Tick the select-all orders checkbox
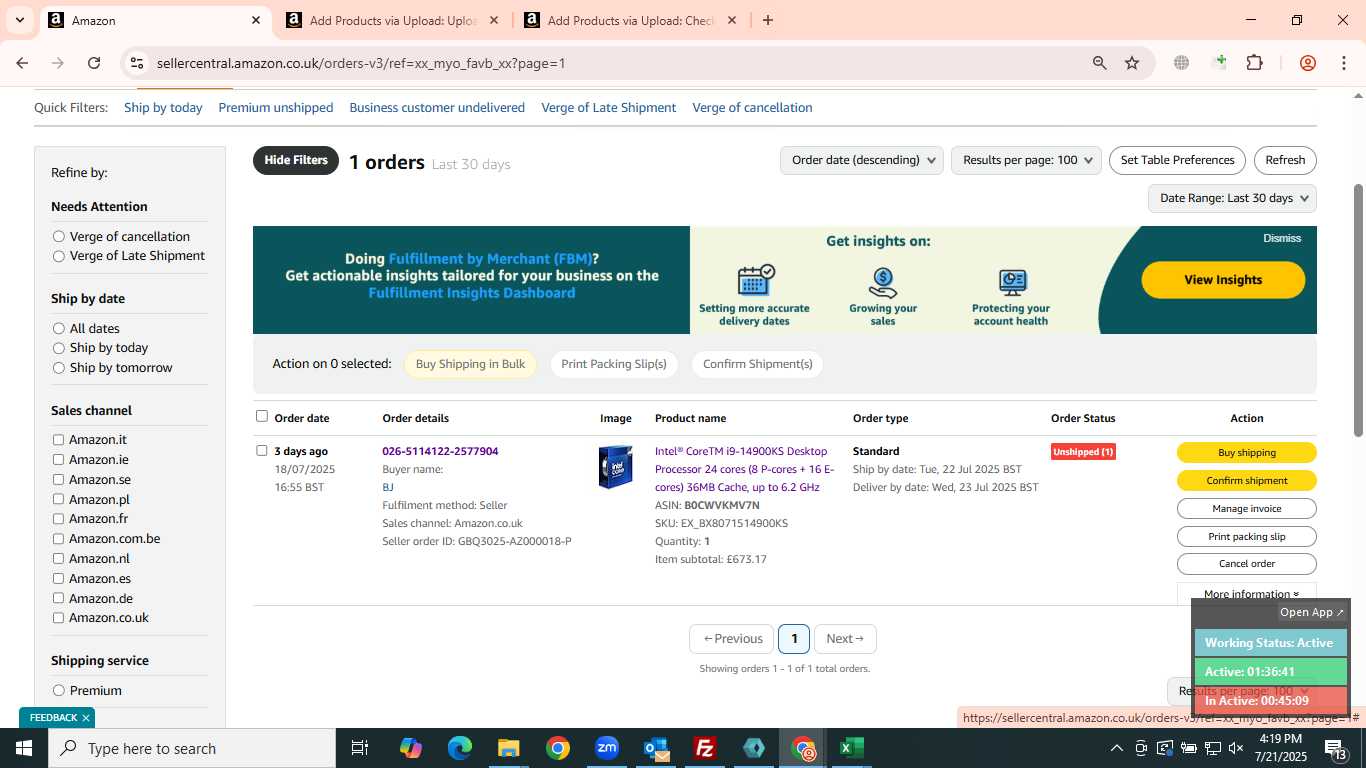Viewport: 1366px width, 768px height. pyautogui.click(x=262, y=416)
